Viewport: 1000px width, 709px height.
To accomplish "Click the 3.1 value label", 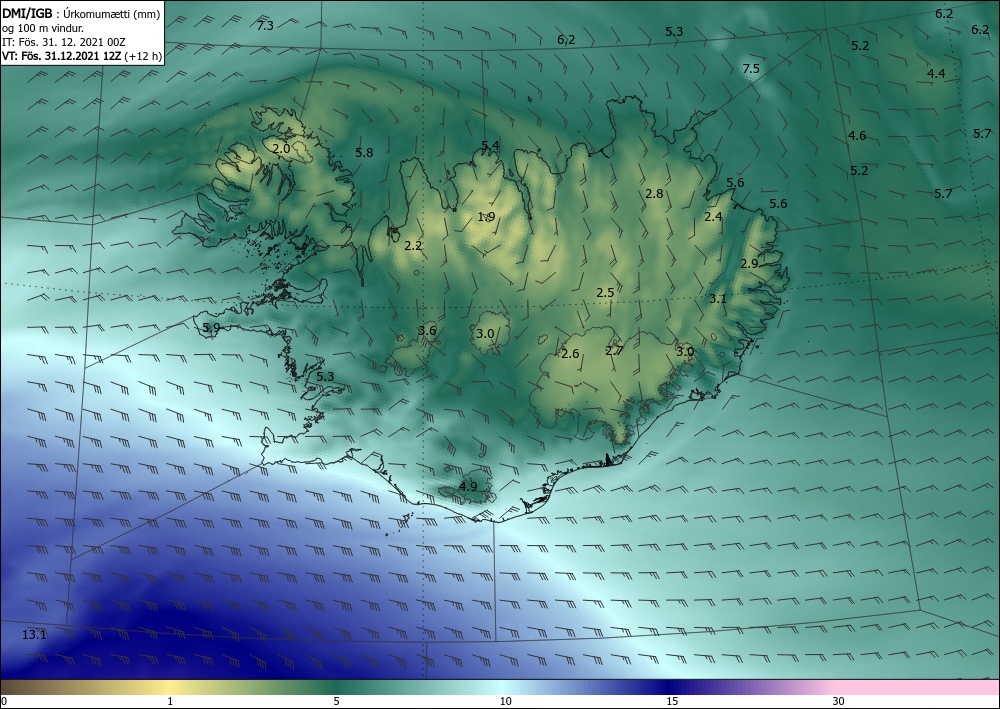I will point(718,298).
